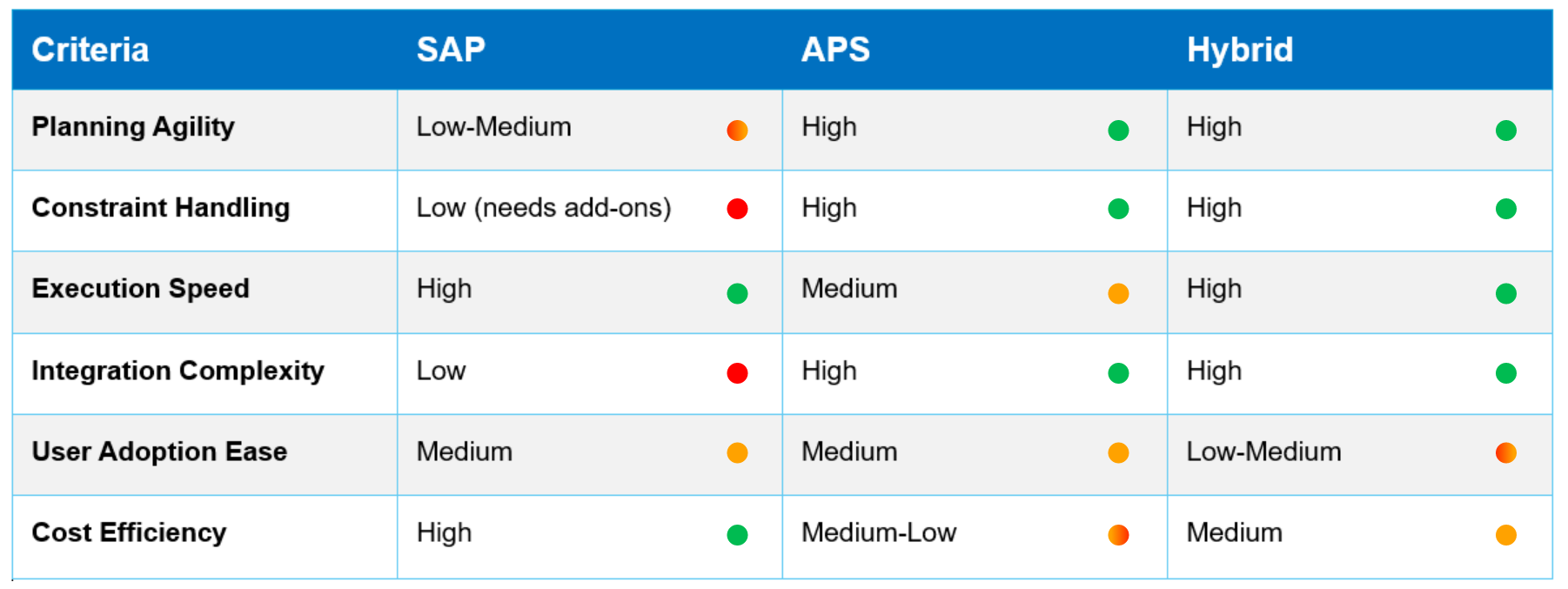
Task: Click orange dot in Hybrid Cost Efficiency cell
Action: tap(1506, 534)
